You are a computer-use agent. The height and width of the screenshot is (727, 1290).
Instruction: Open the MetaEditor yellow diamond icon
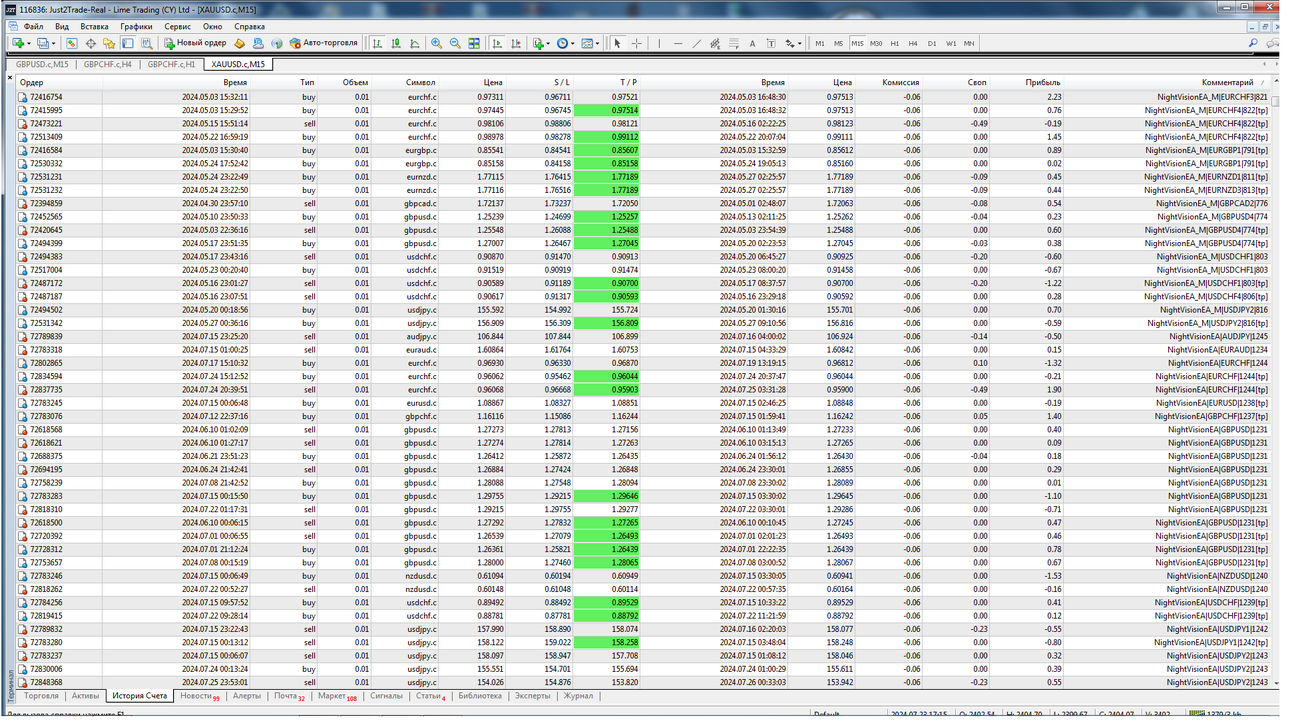[x=240, y=43]
